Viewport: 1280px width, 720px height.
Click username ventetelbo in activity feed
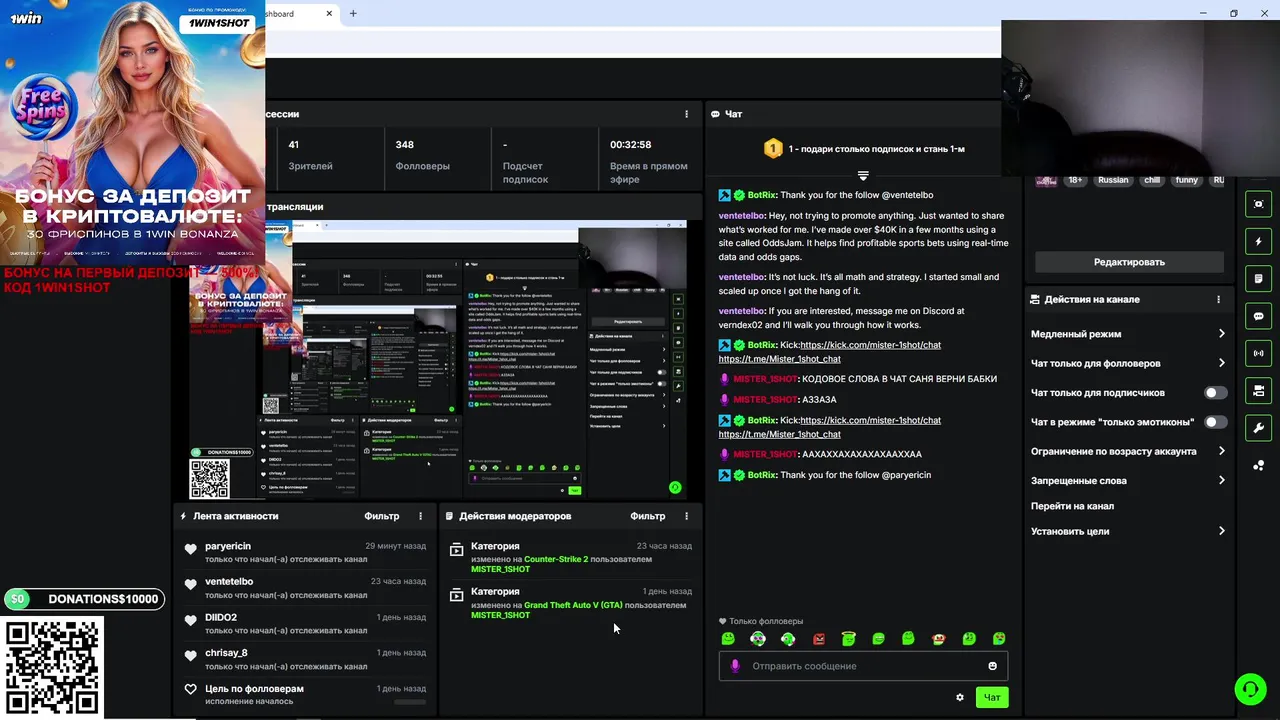click(229, 582)
